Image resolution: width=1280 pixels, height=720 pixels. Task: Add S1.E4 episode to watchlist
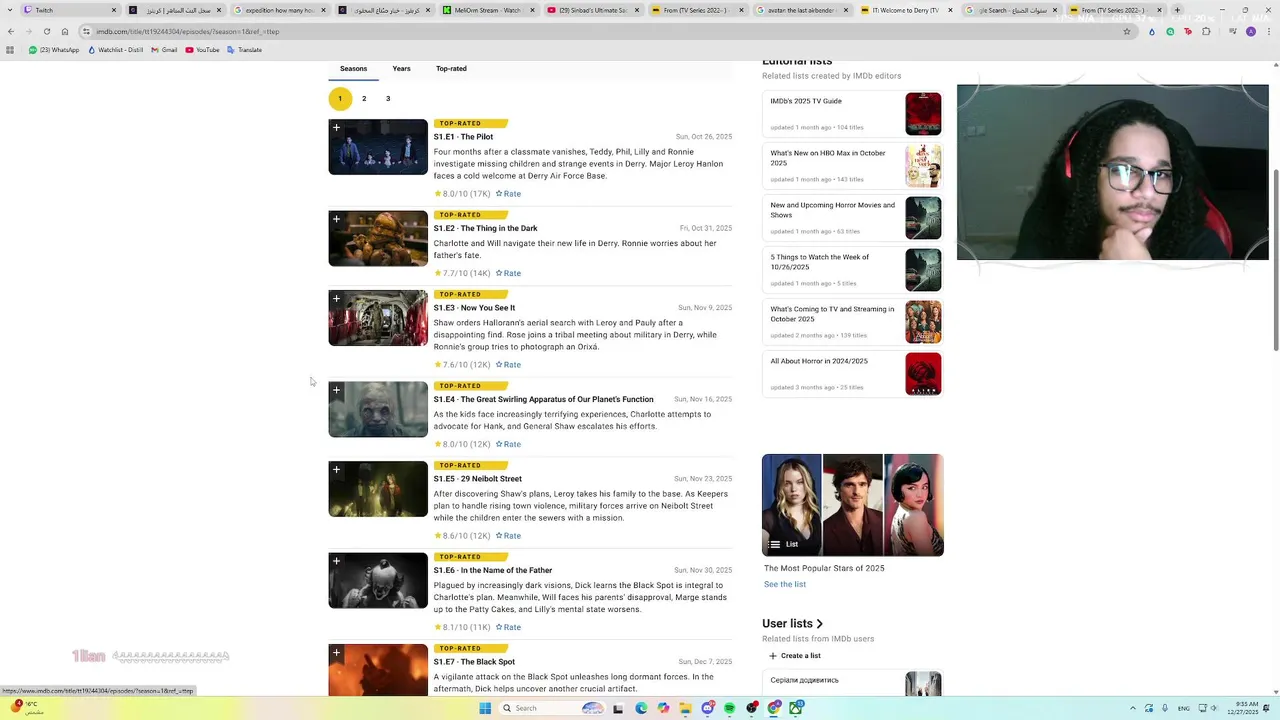click(x=336, y=390)
